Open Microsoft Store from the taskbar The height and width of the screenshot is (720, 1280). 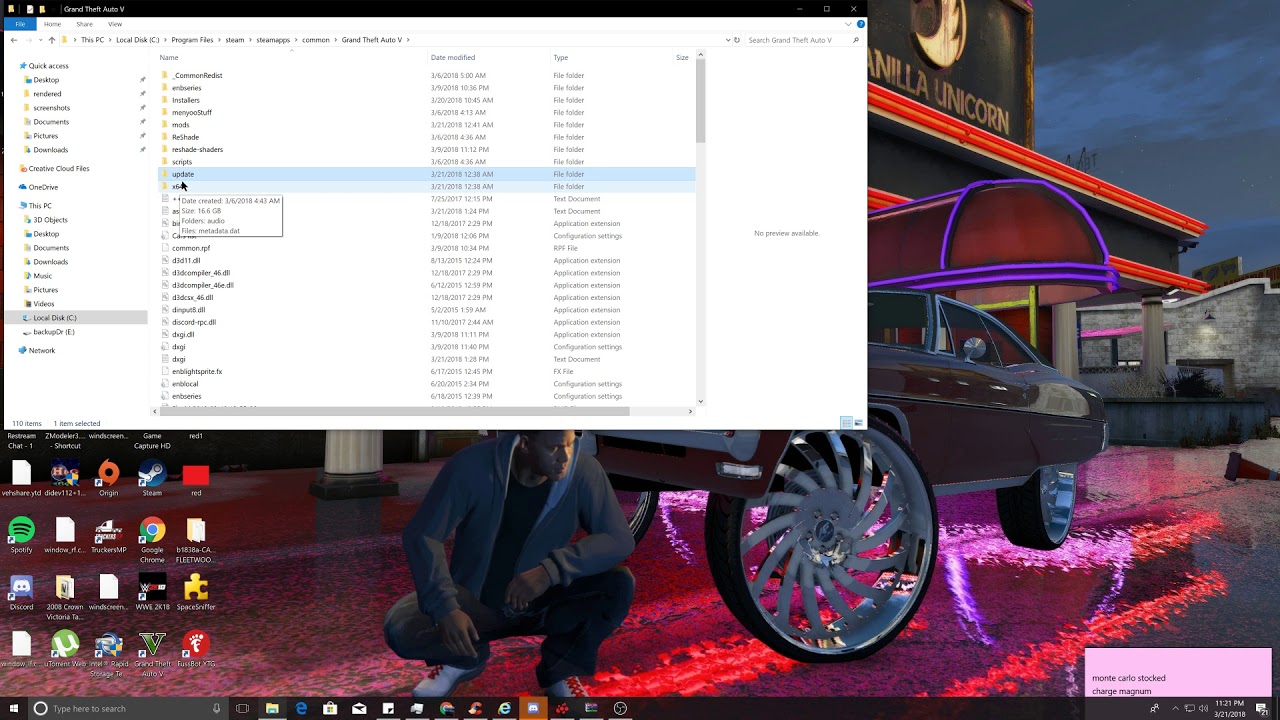point(330,708)
